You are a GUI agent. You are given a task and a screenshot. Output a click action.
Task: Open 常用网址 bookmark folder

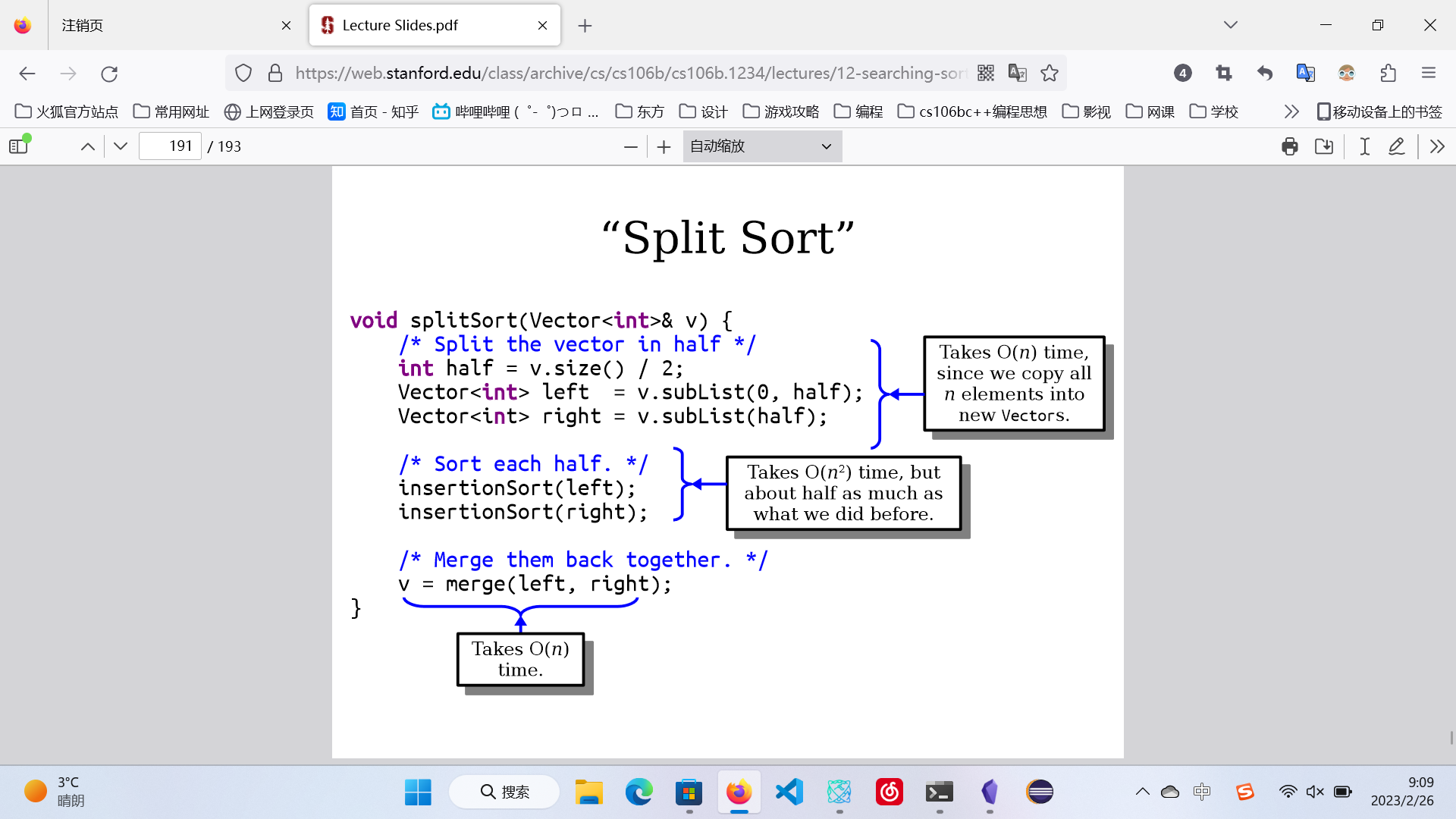point(171,111)
